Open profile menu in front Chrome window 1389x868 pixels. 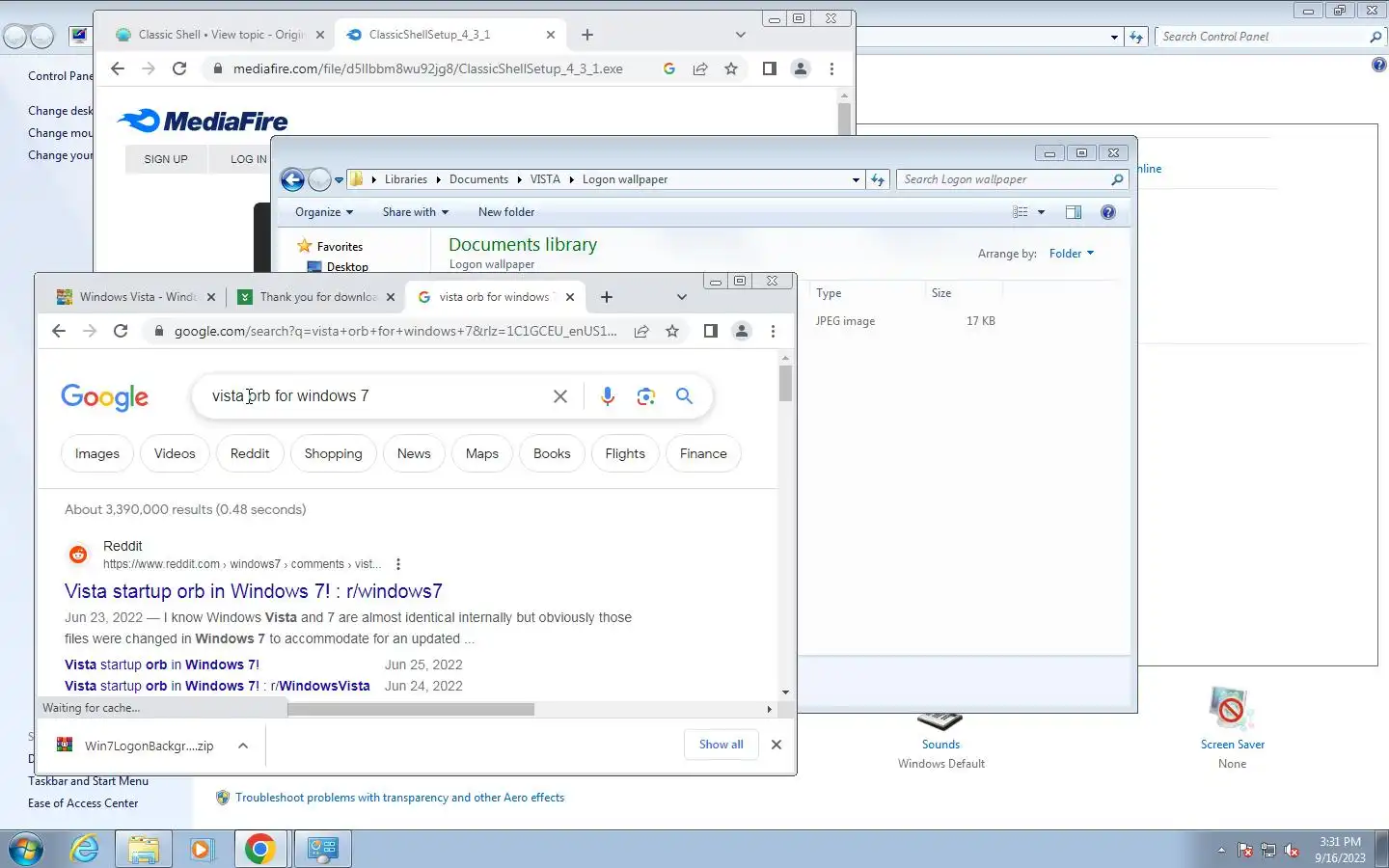coord(742,331)
